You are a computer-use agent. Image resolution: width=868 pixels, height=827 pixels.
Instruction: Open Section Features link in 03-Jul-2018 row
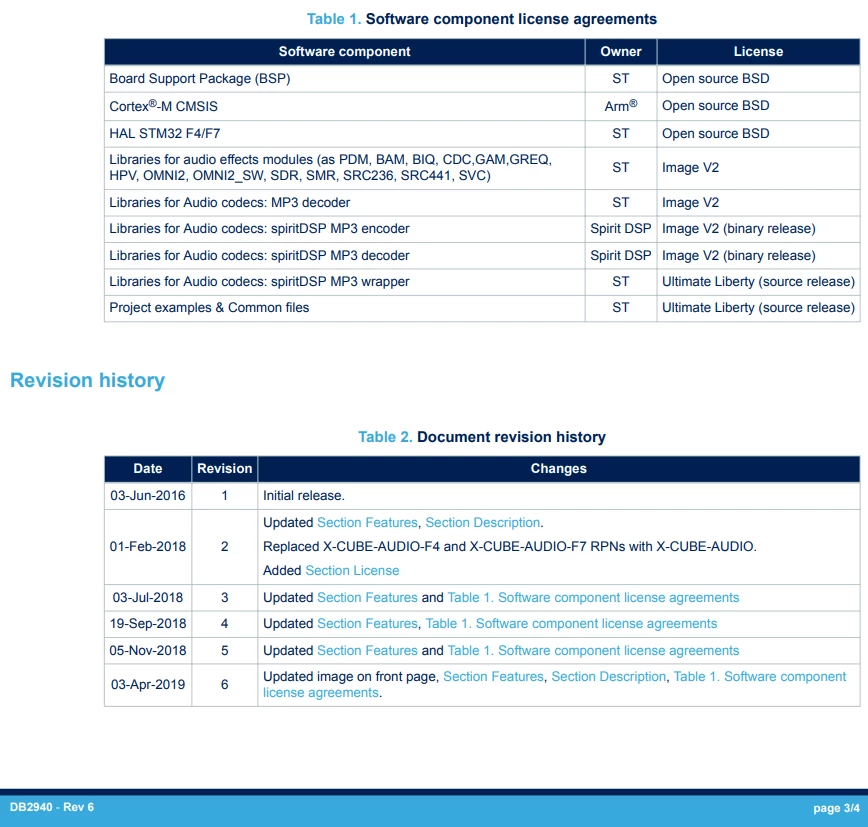(367, 597)
